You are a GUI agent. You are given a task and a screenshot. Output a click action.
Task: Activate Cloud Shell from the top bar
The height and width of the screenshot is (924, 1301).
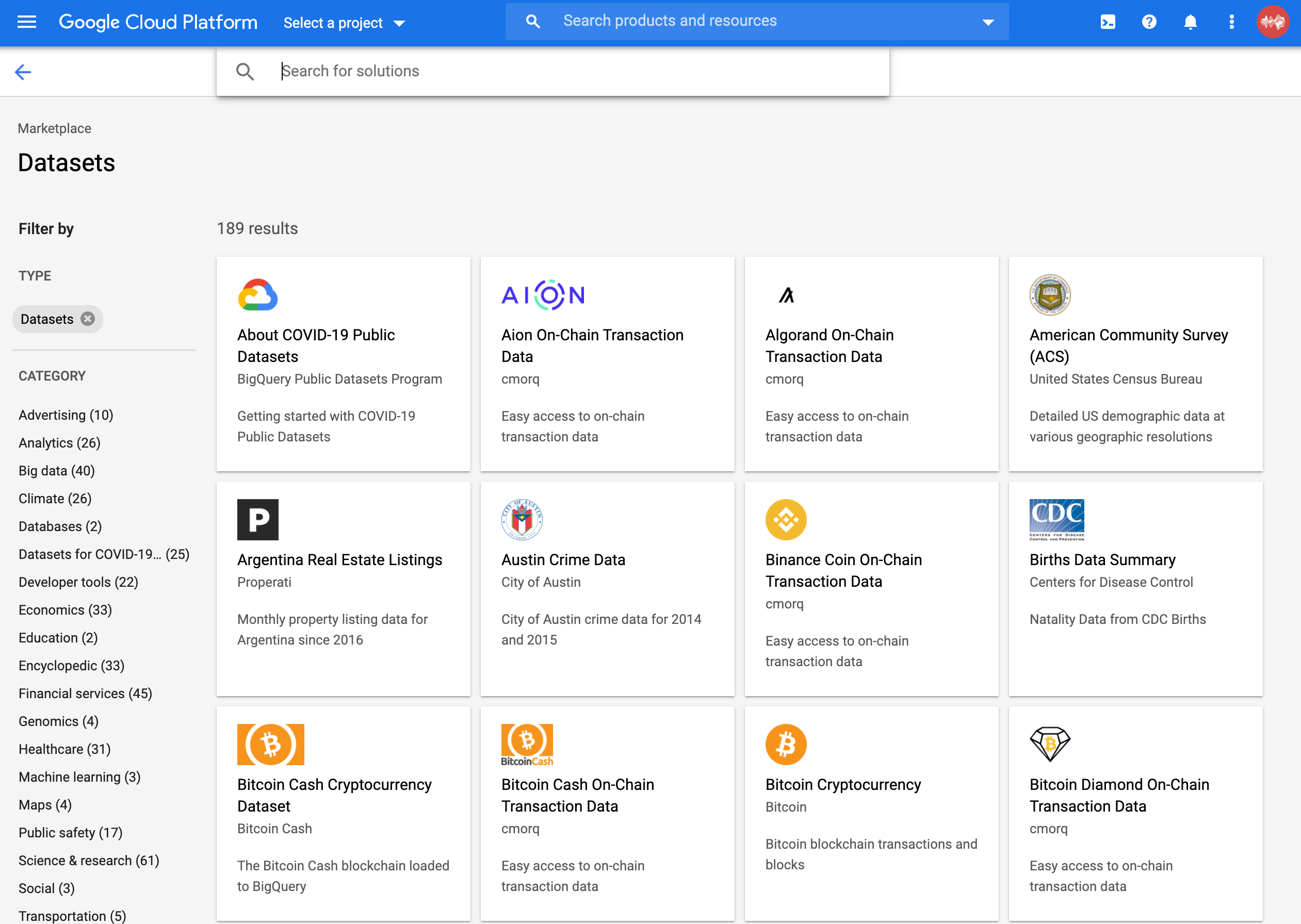coord(1107,22)
